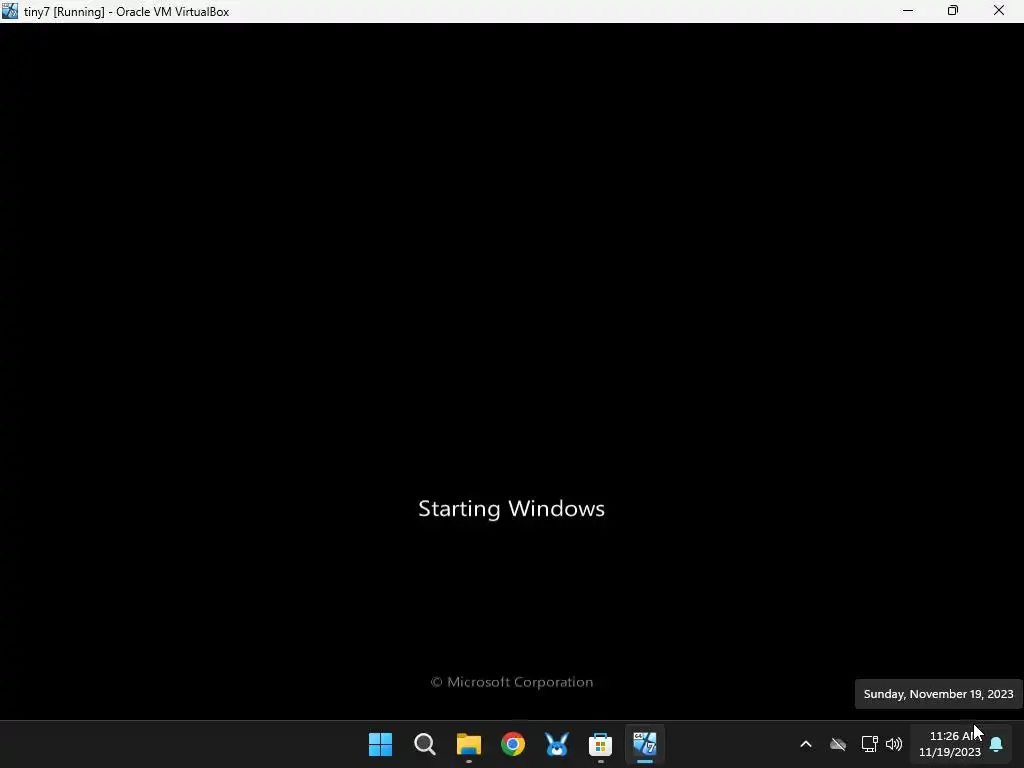This screenshot has width=1024, height=768.
Task: Open Microsoft Store from taskbar
Action: [600, 744]
